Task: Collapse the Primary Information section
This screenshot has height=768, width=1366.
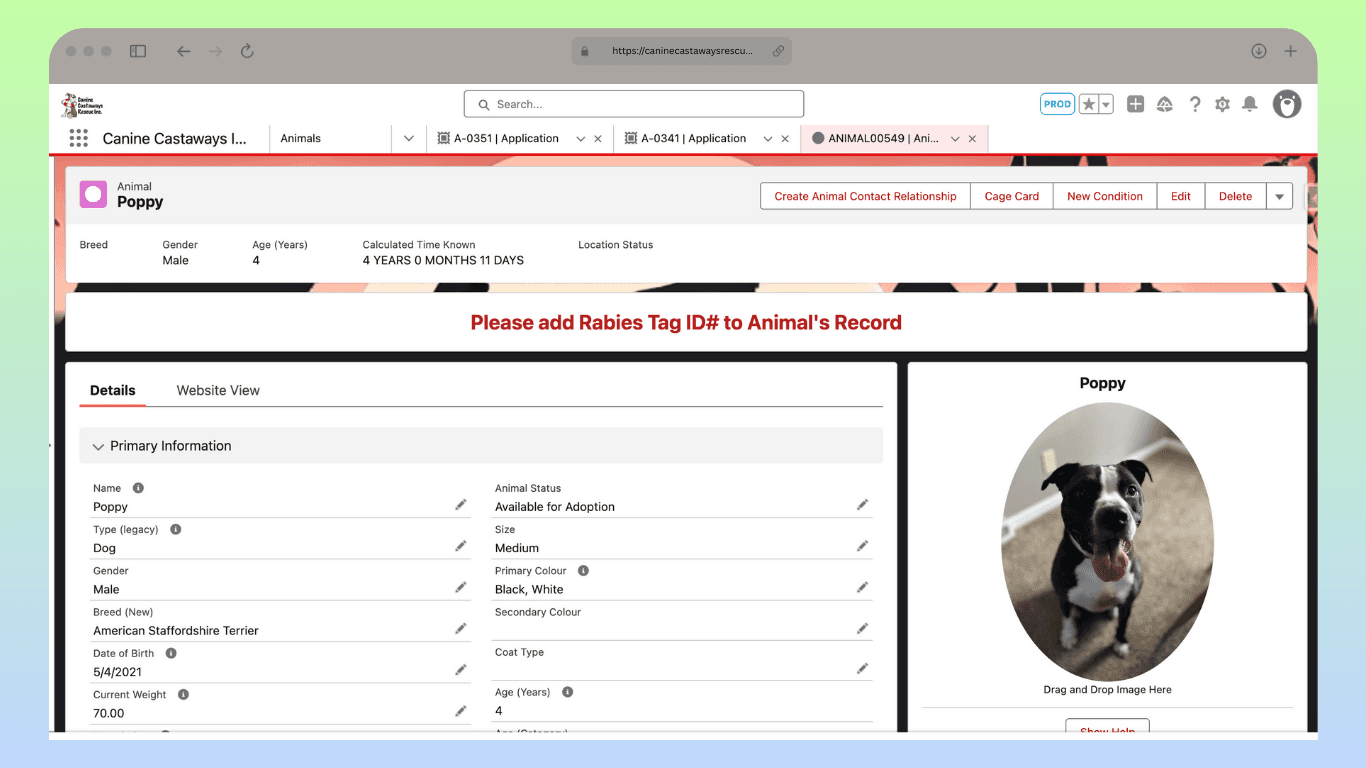Action: coord(98,446)
